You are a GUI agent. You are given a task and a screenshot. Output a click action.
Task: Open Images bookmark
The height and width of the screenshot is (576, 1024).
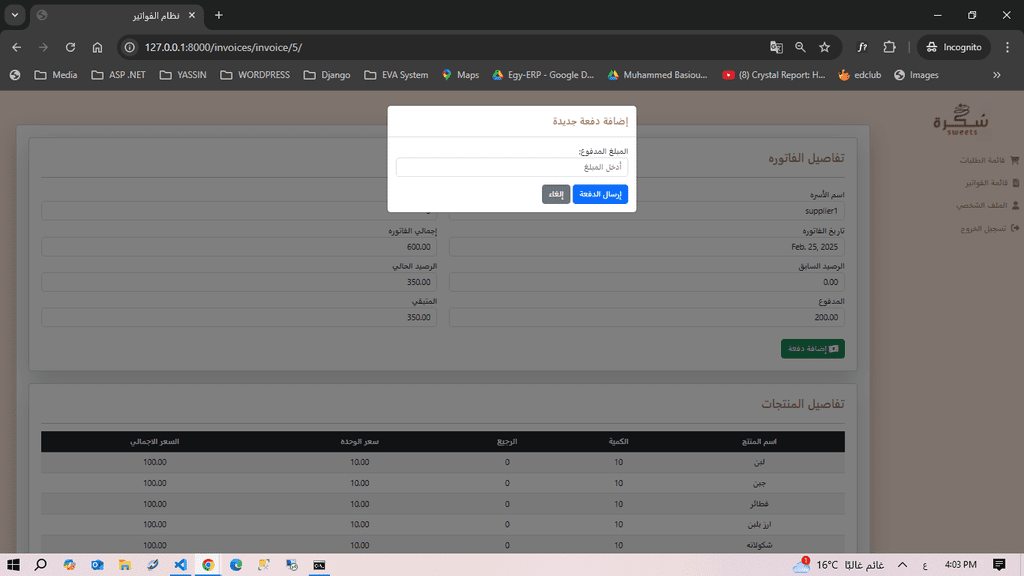click(916, 75)
